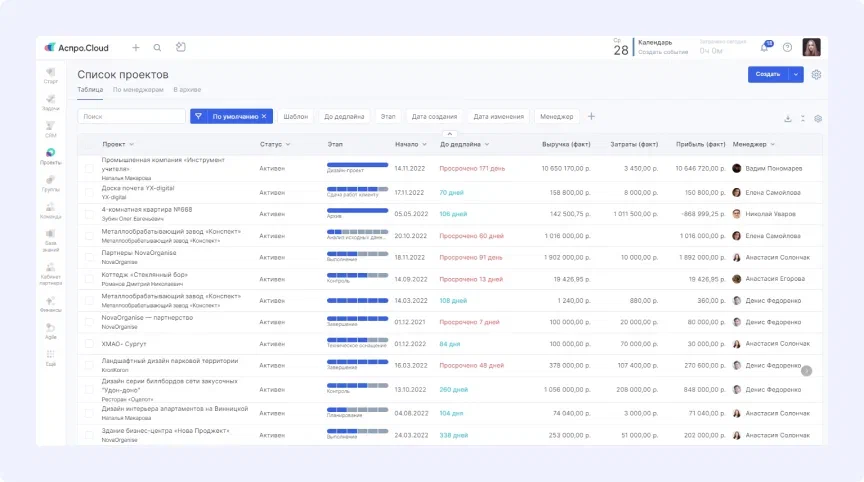Click the collapse rows icon above table

click(803, 118)
